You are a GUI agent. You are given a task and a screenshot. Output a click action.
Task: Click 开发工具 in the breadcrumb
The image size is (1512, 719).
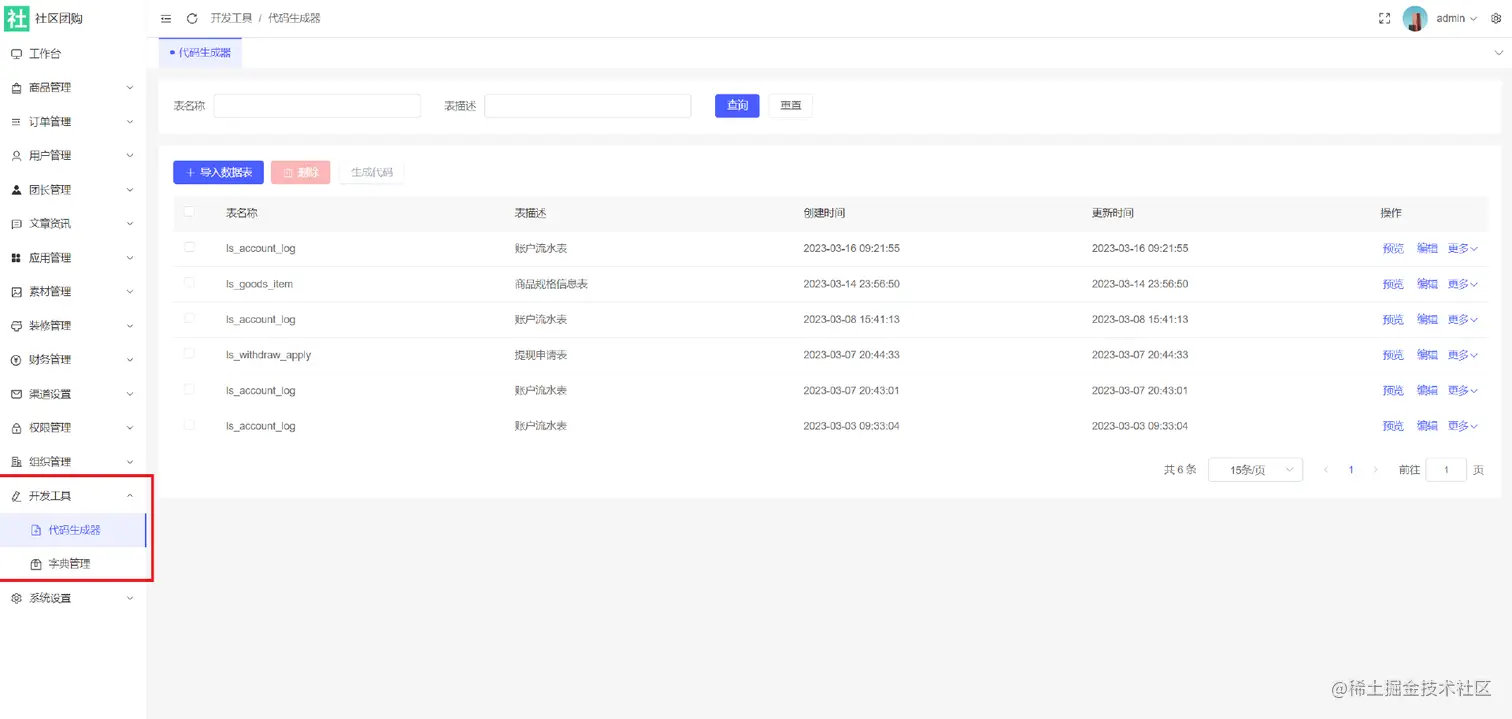[x=231, y=18]
